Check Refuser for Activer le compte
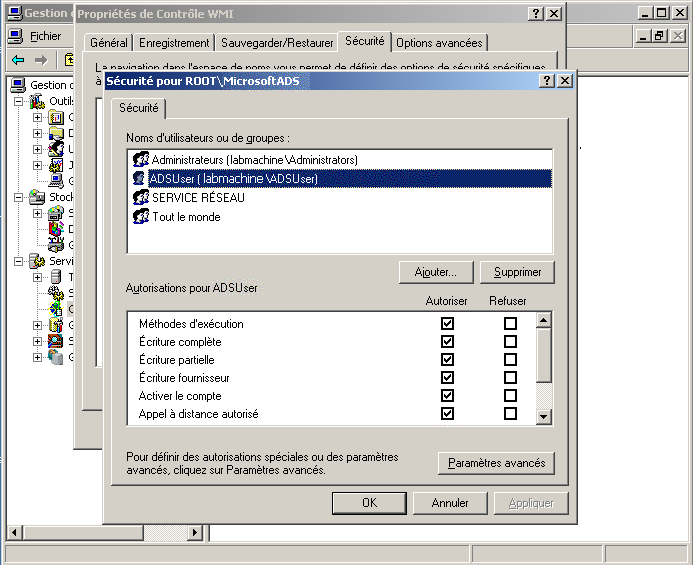This screenshot has height=565, width=693. tap(510, 396)
